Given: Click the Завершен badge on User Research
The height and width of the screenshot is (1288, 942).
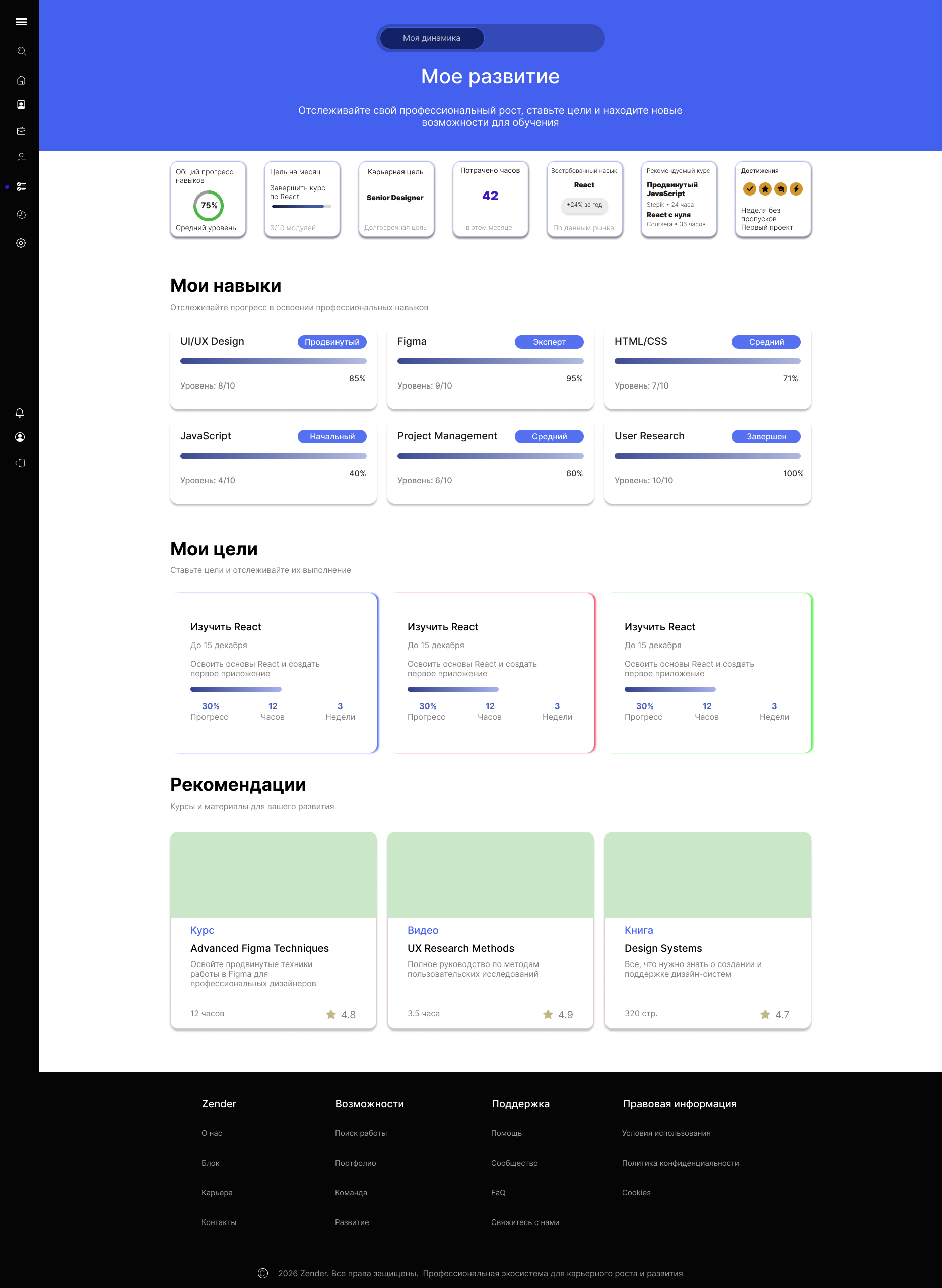Looking at the screenshot, I should [x=766, y=436].
